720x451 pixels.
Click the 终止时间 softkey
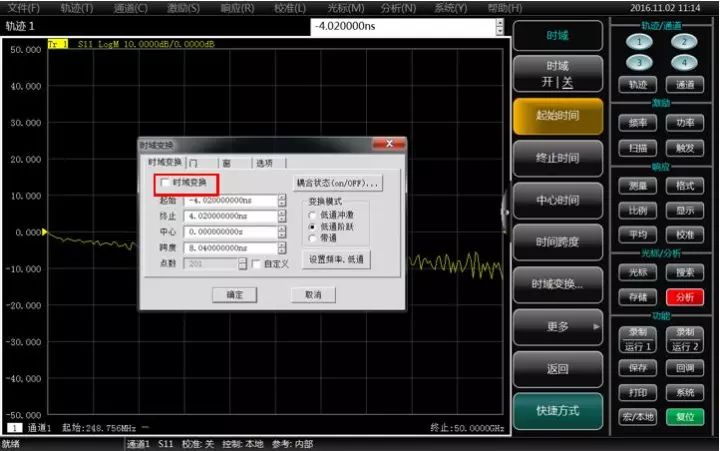tap(557, 158)
